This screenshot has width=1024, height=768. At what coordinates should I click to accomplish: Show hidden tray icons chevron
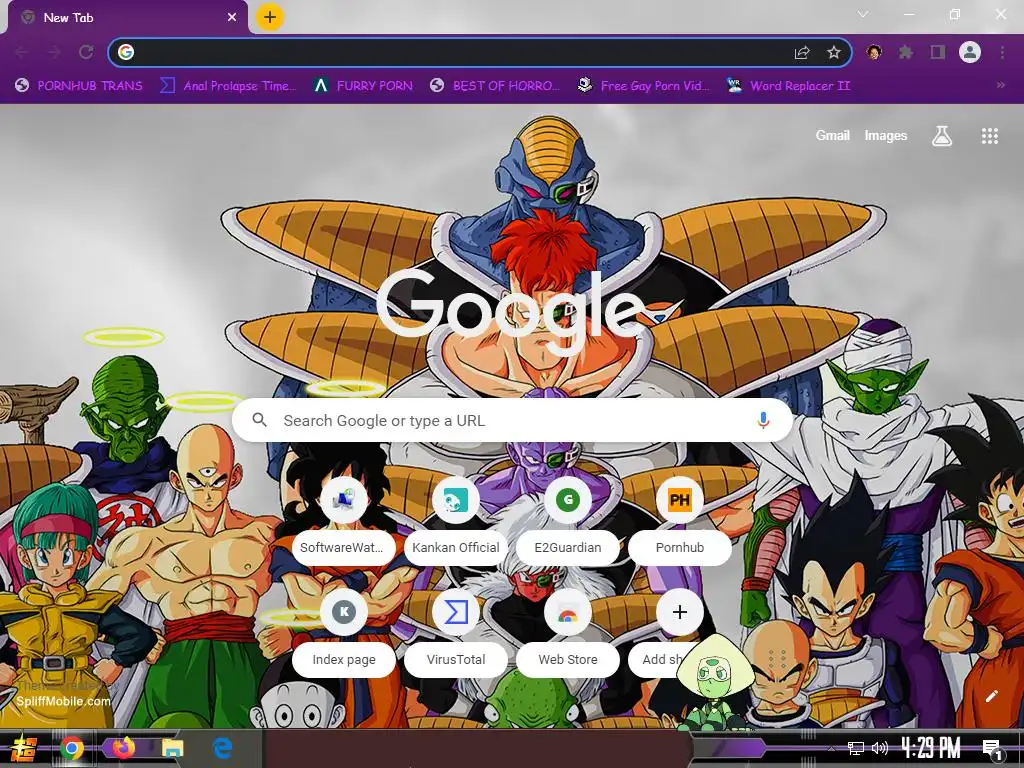pos(831,748)
